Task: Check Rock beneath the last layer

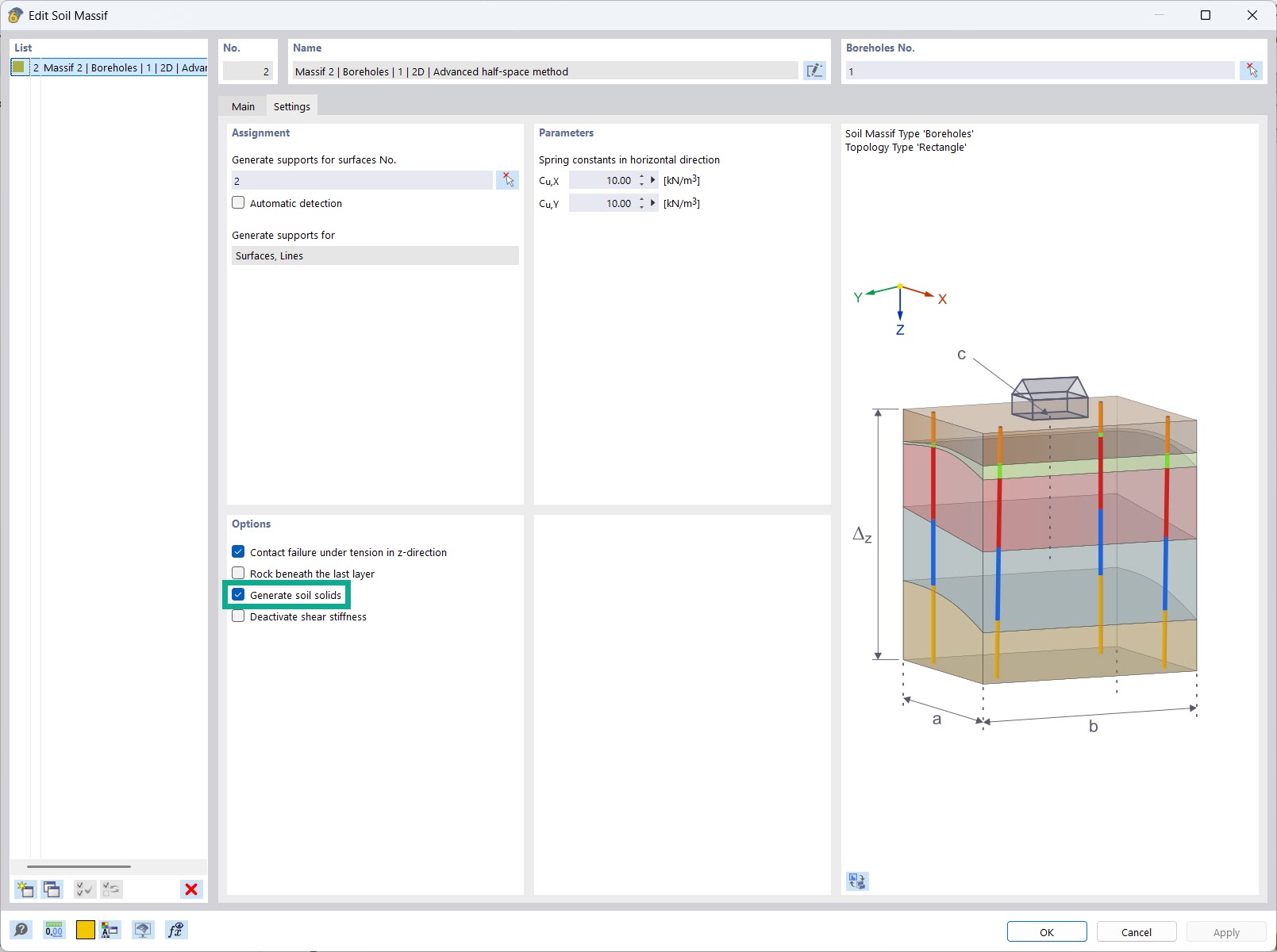Action: tap(237, 573)
